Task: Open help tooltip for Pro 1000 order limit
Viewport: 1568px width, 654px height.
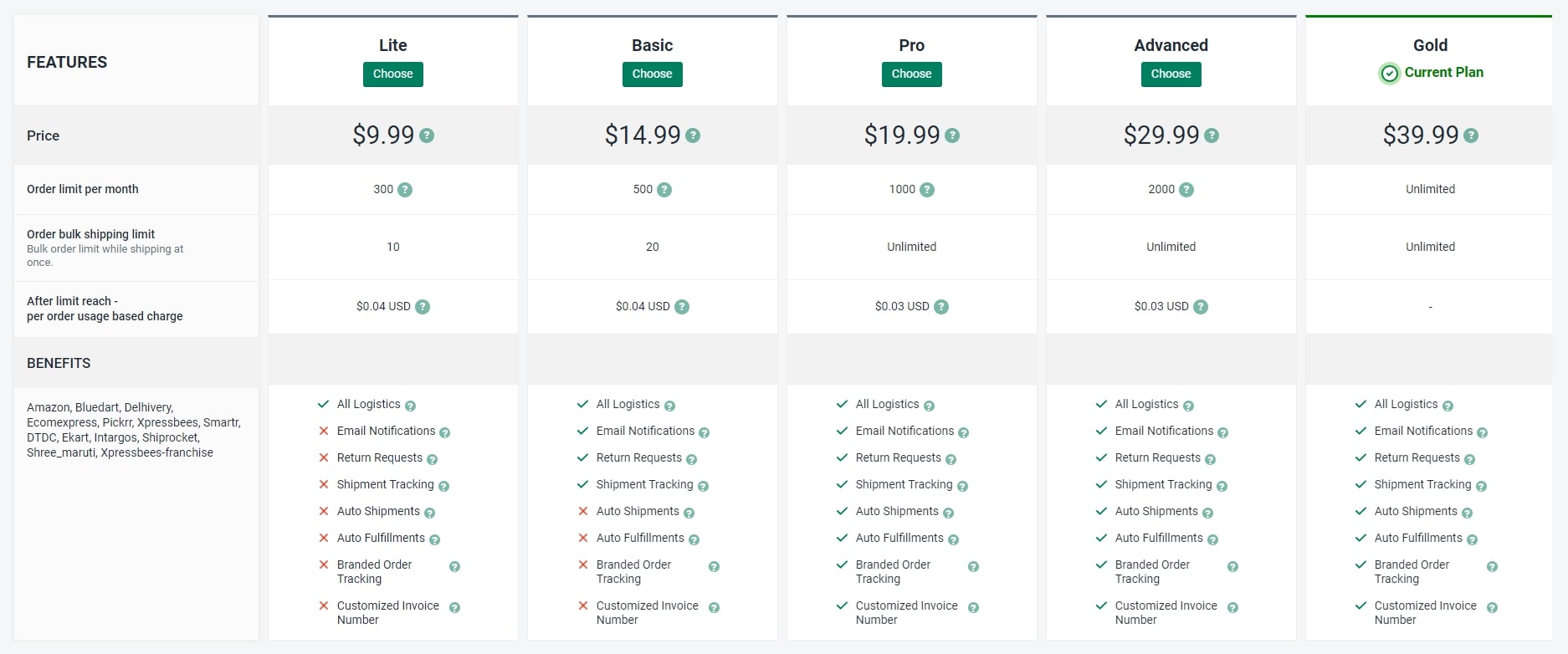Action: pos(927,190)
